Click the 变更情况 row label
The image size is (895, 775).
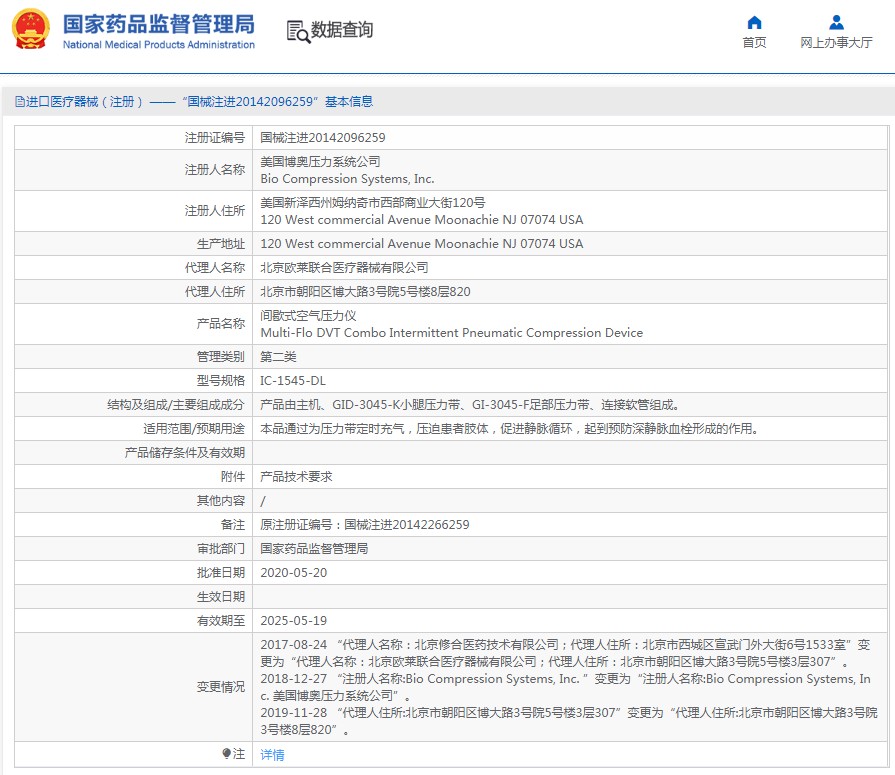[x=220, y=687]
